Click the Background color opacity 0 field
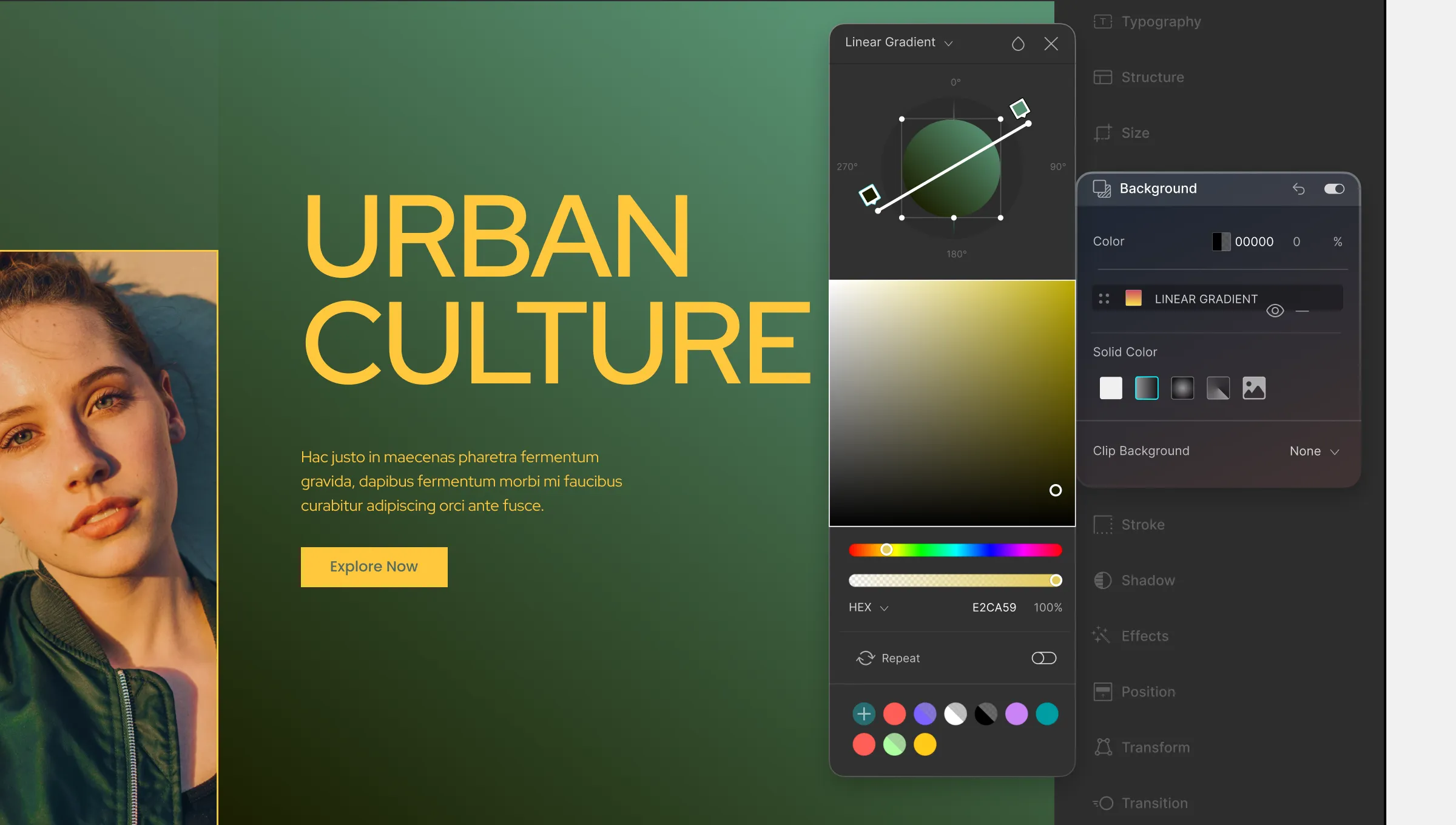This screenshot has height=825, width=1456. tap(1296, 241)
